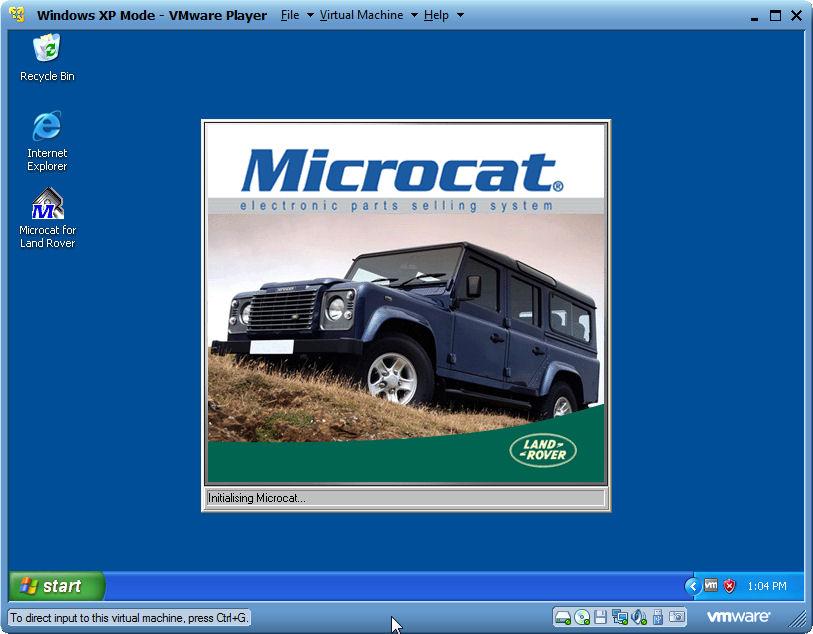Viewport: 813px width, 634px height.
Task: Click the floppy drive device icon
Action: tap(601, 617)
